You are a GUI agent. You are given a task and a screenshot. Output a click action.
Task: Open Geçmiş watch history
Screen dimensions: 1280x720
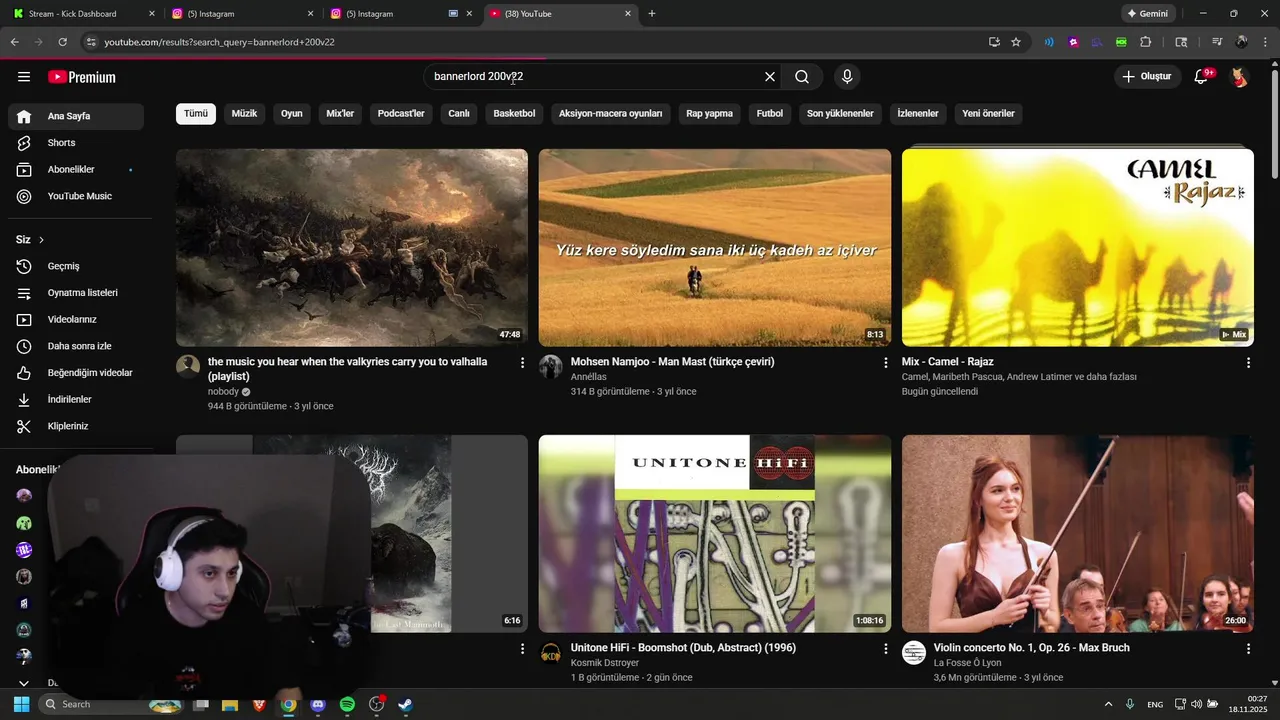pyautogui.click(x=76, y=266)
